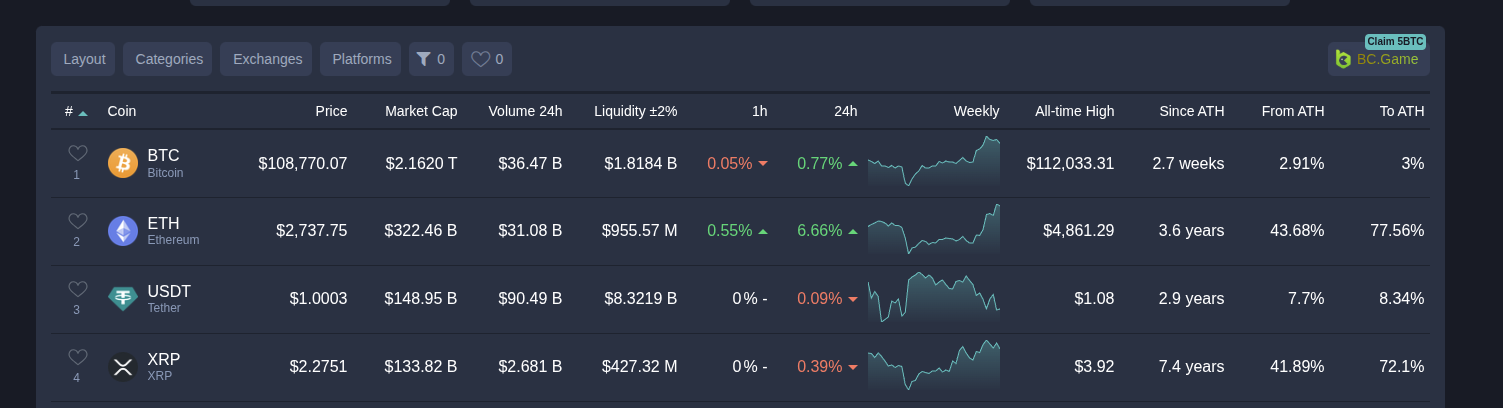The width and height of the screenshot is (1503, 408).
Task: Favorite Ethereum with its heart icon
Action: coord(78,221)
